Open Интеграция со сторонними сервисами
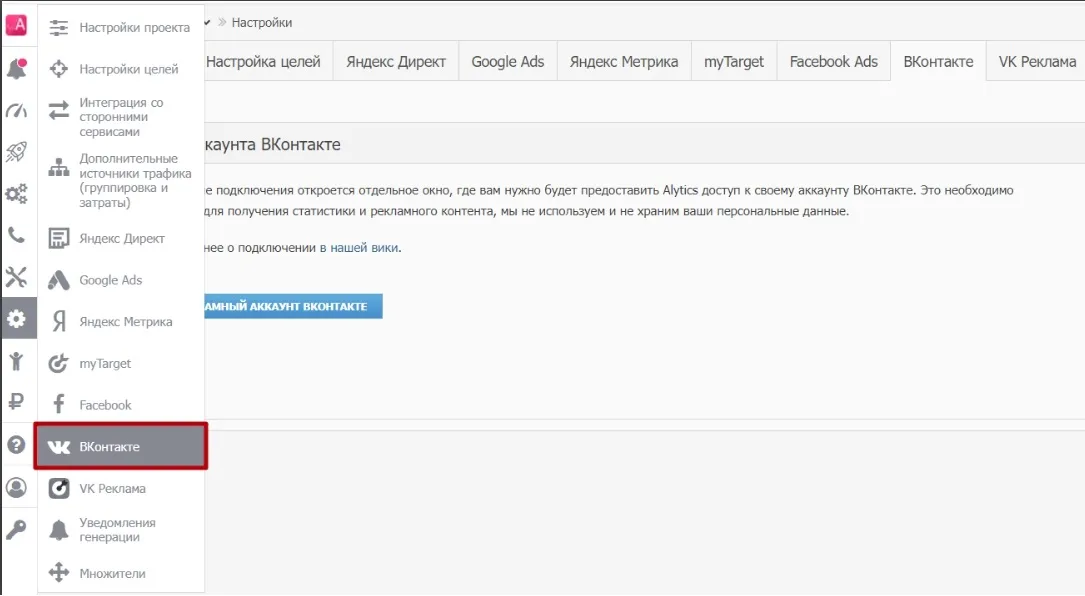Screen dimensions: 1085x596 click(x=121, y=117)
